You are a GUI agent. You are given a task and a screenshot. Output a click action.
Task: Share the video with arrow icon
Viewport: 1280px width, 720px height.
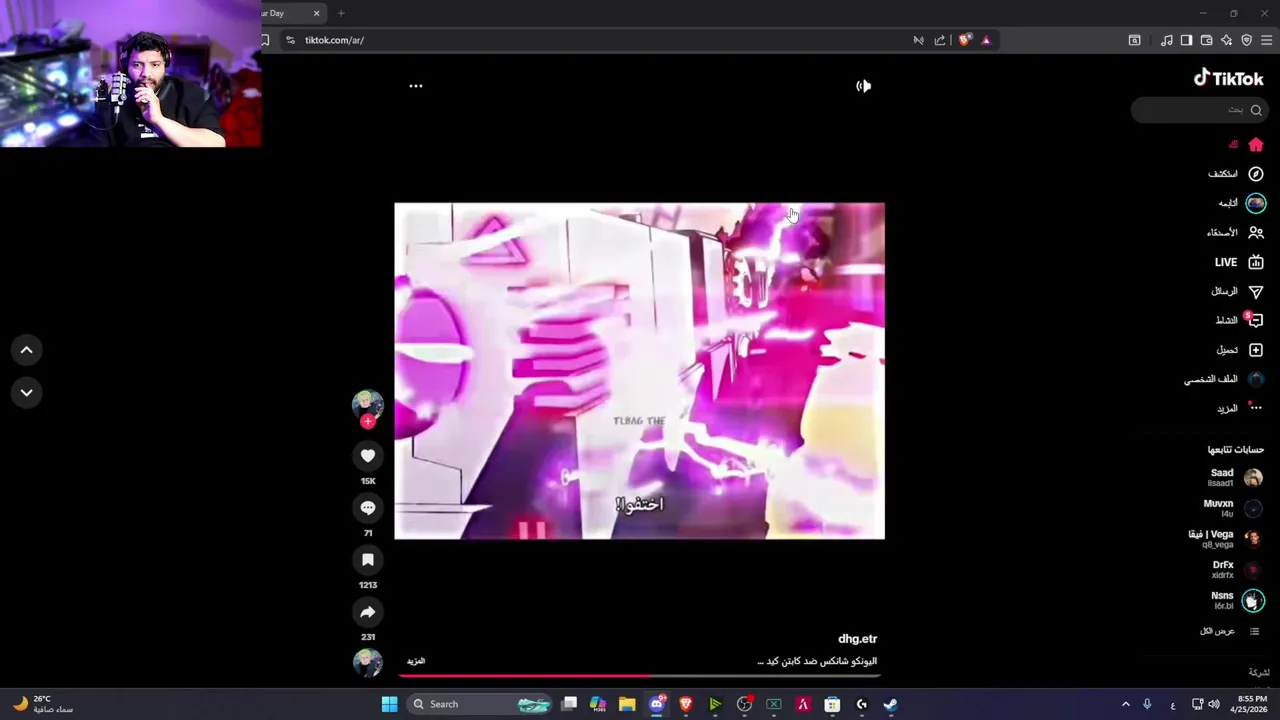[x=368, y=612]
